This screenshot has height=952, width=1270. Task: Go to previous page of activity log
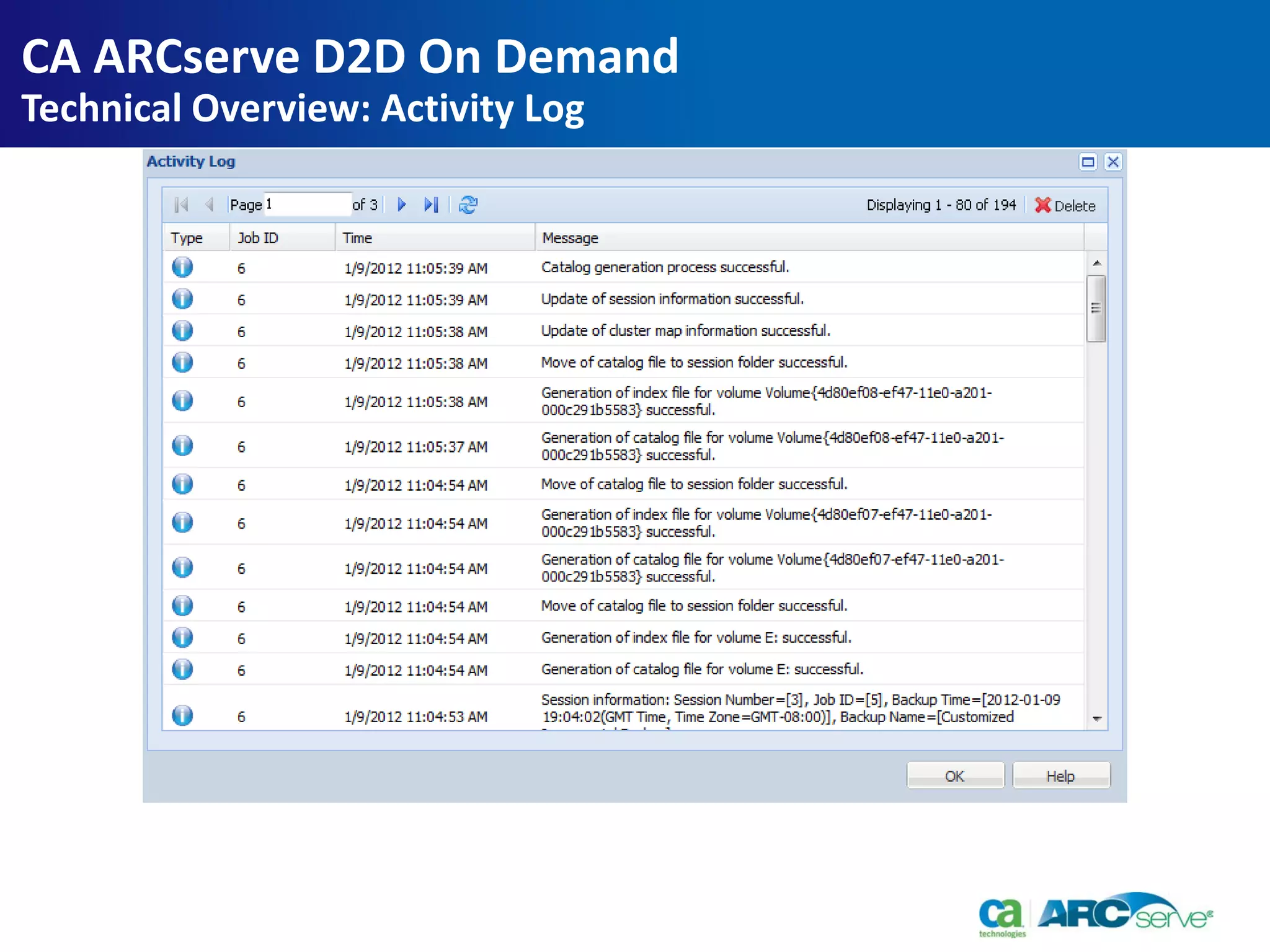click(x=210, y=205)
